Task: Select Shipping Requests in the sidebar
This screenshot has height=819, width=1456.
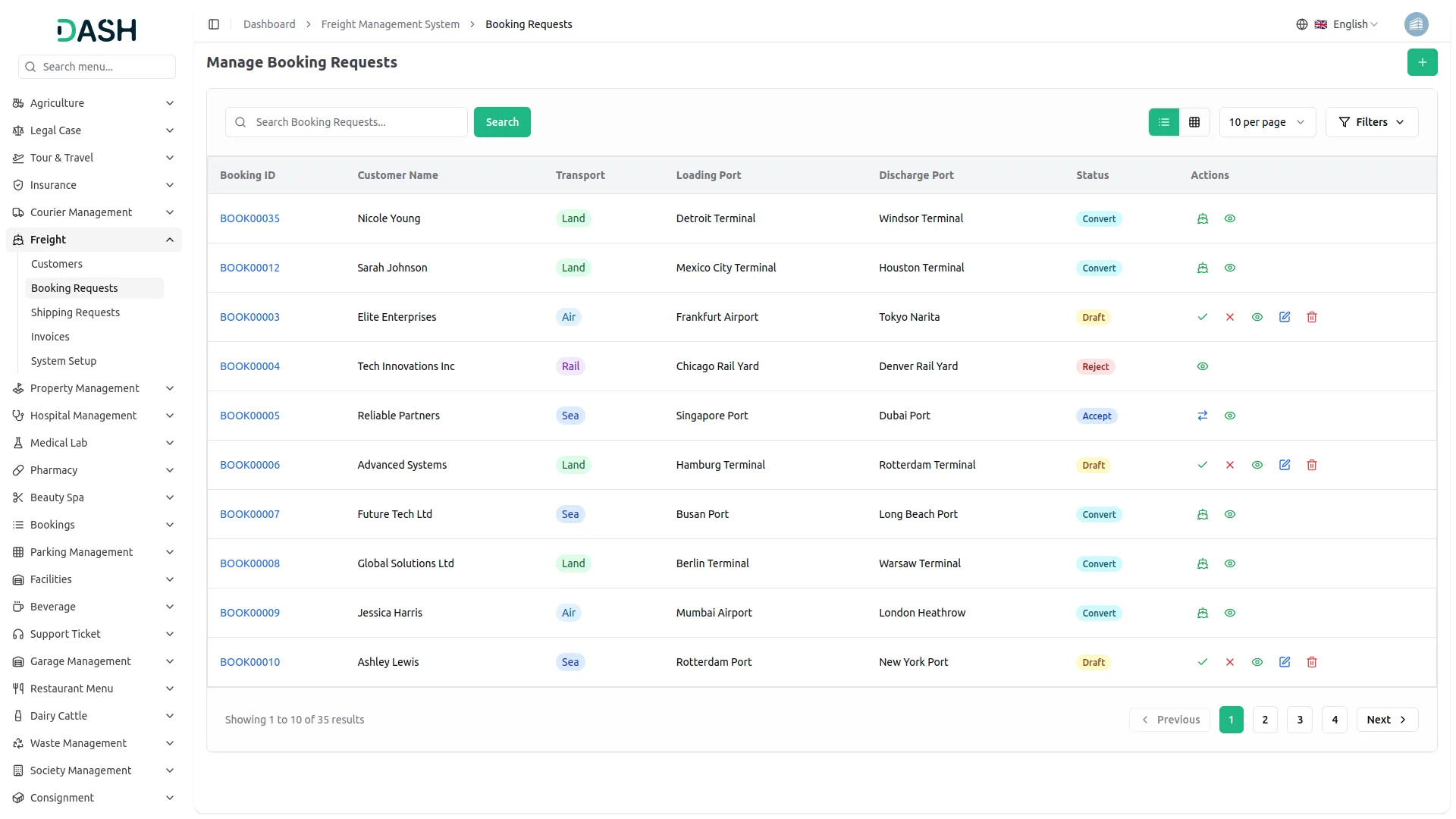Action: (x=75, y=312)
